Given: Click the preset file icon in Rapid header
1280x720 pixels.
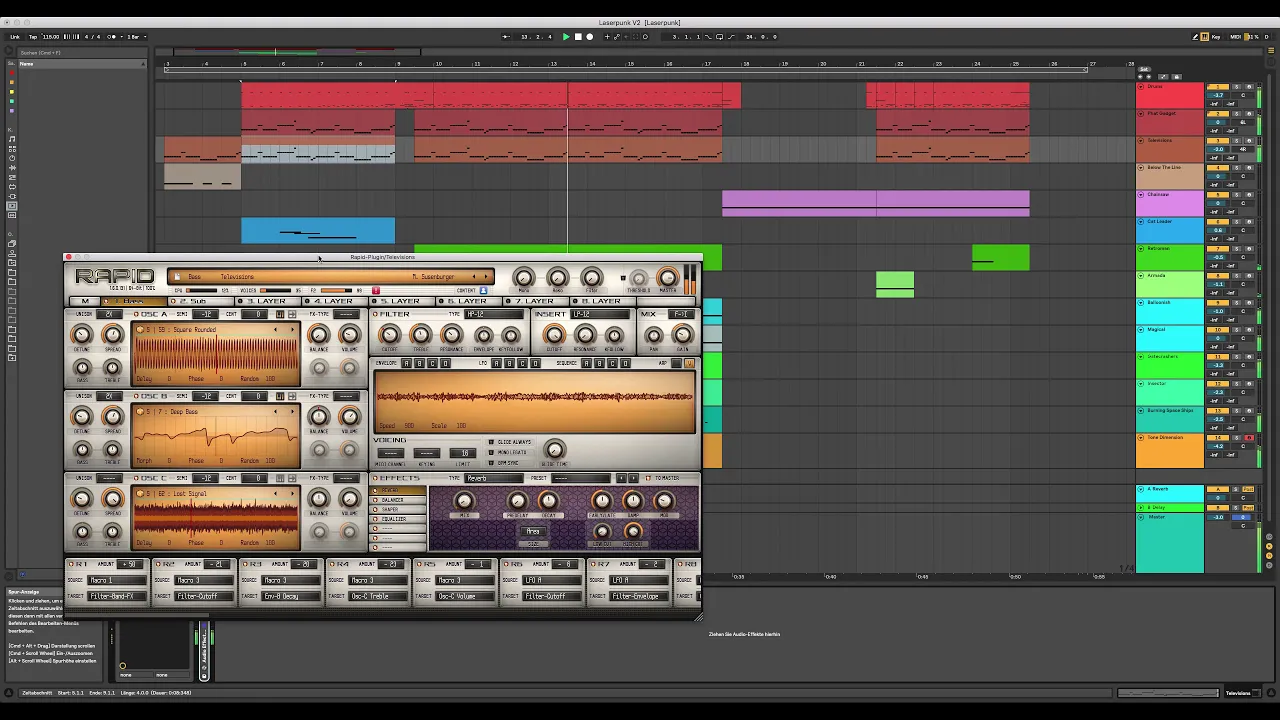Looking at the screenshot, I should [178, 277].
